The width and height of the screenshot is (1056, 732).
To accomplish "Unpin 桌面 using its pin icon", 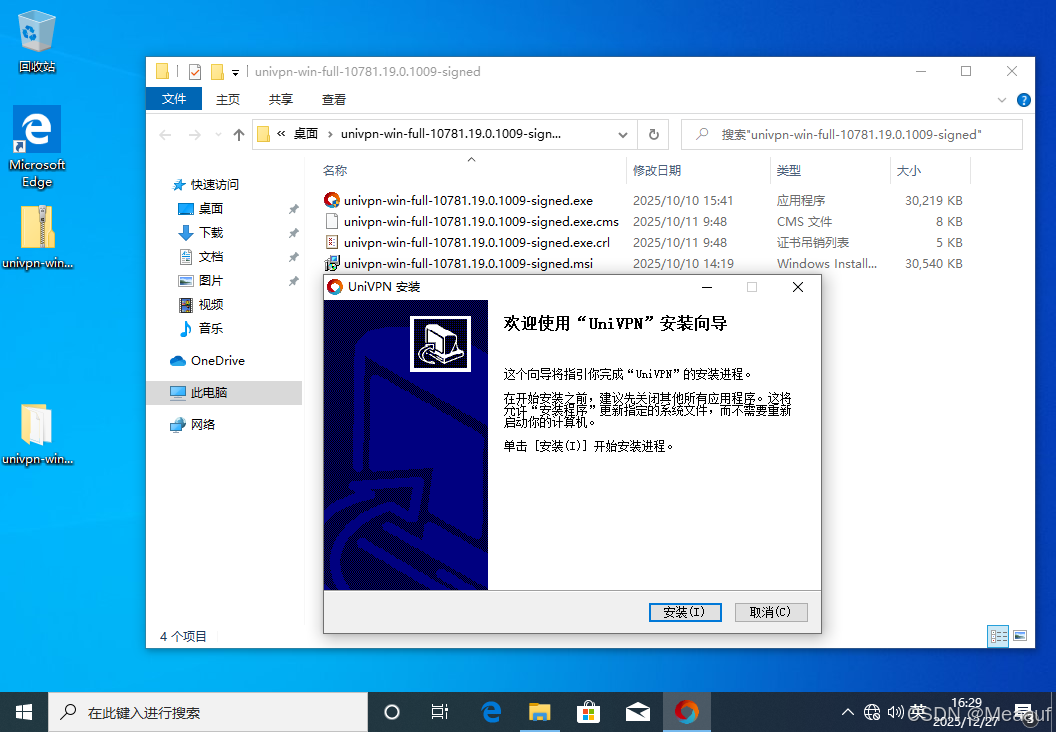I will point(293,209).
